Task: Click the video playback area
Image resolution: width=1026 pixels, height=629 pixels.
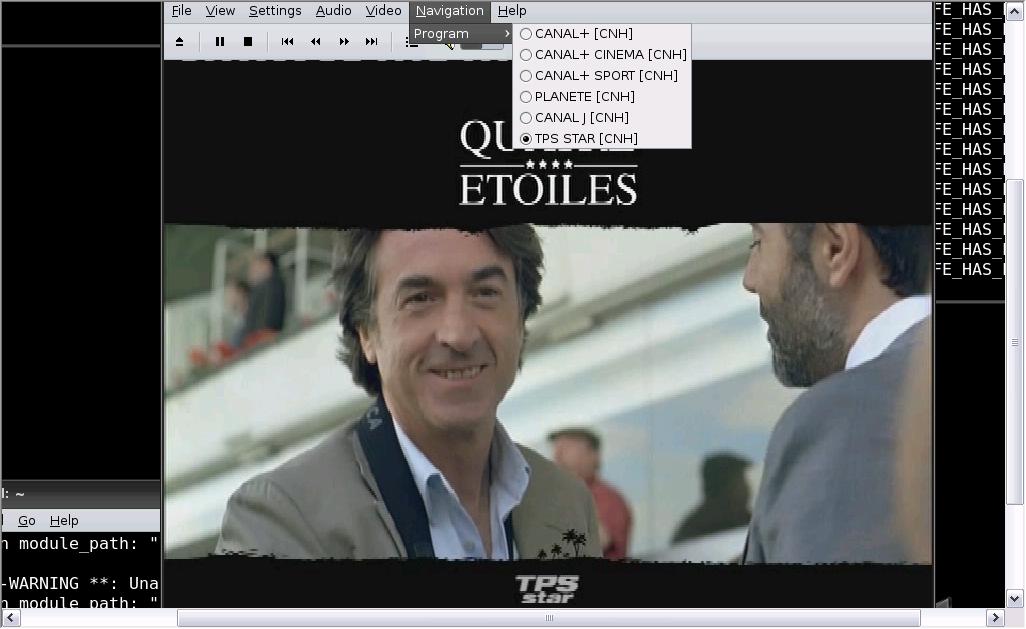Action: pyautogui.click(x=548, y=334)
